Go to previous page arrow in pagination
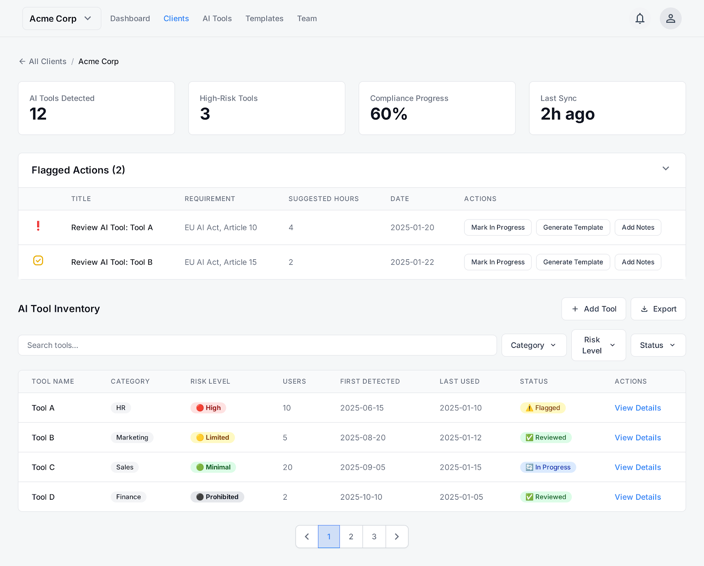 [307, 537]
